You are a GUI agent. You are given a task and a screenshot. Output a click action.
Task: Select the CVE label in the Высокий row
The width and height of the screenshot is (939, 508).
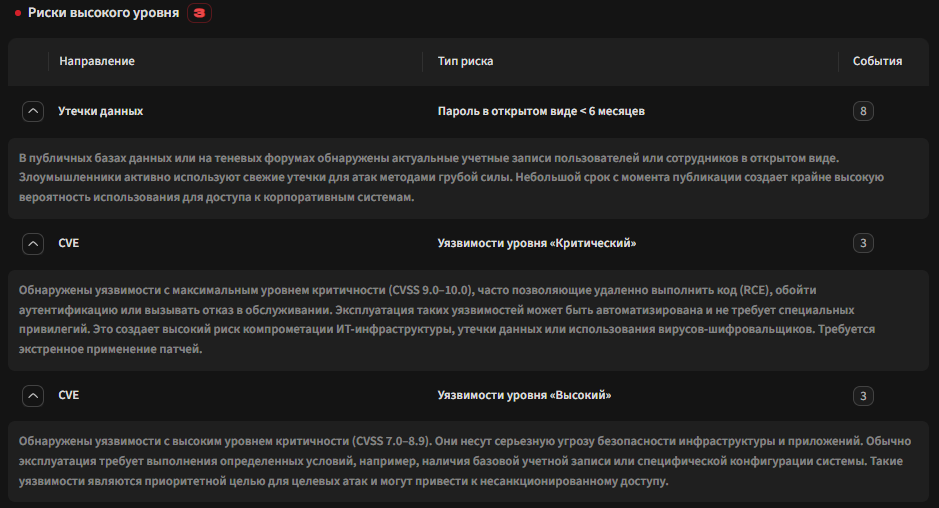[x=68, y=395]
